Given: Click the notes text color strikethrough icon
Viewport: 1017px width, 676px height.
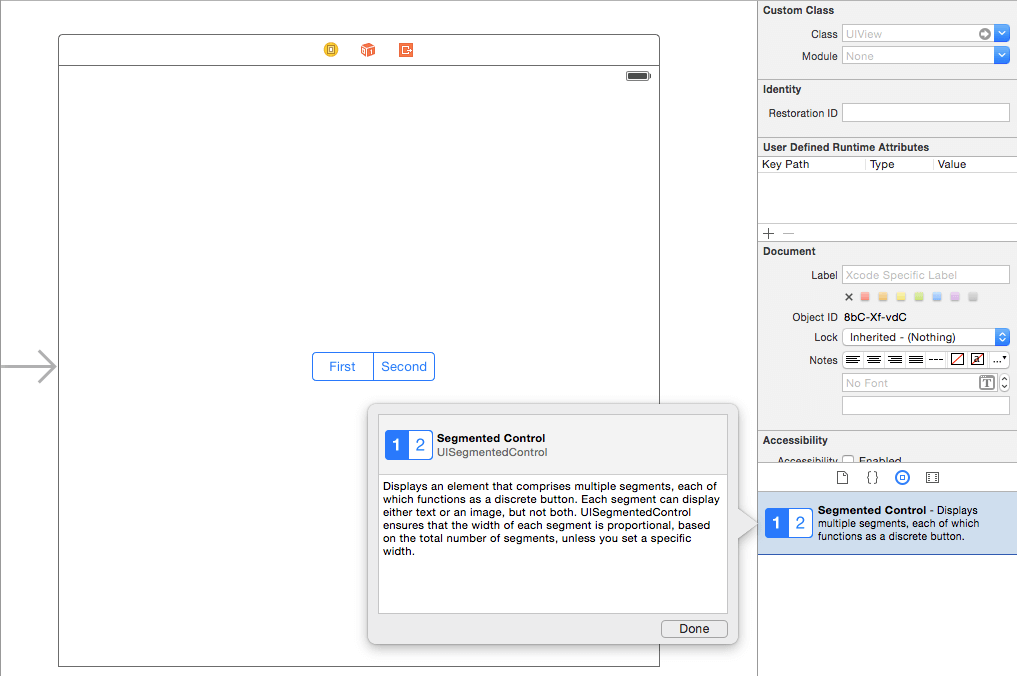Looking at the screenshot, I should point(977,359).
